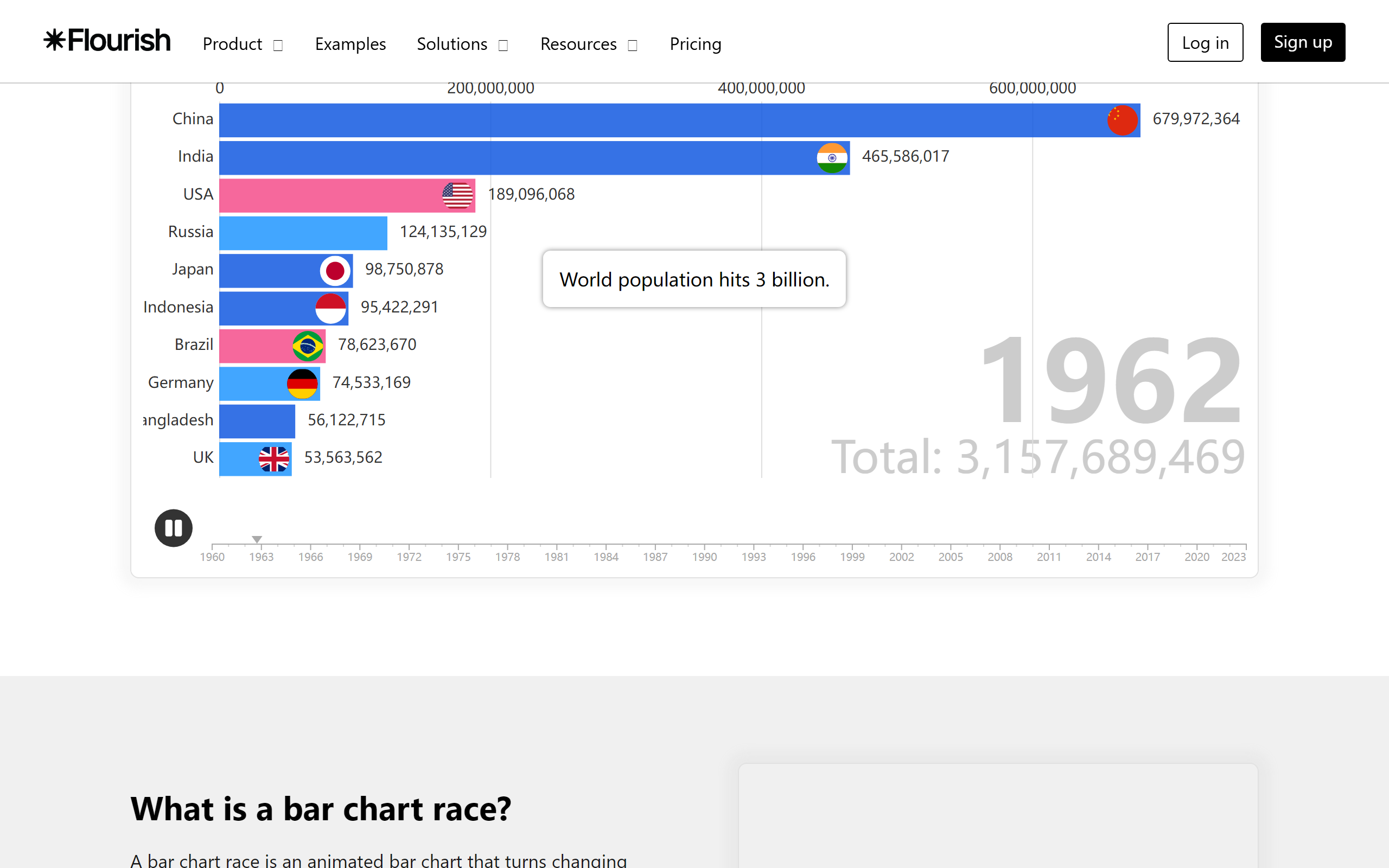This screenshot has height=868, width=1389.
Task: Click the Brazil flag icon on bar
Action: pyautogui.click(x=308, y=346)
